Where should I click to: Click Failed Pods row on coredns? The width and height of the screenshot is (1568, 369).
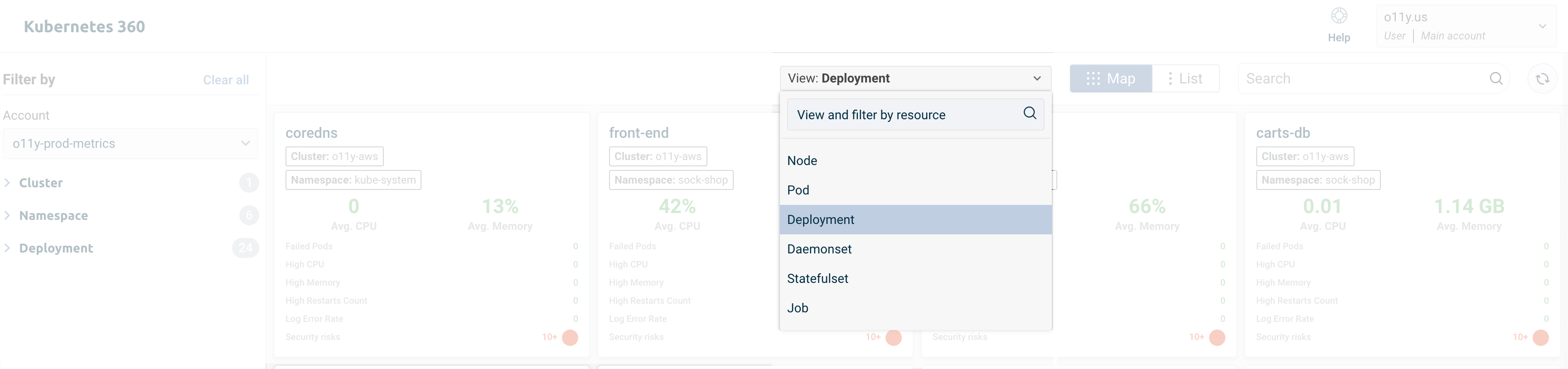tap(431, 247)
